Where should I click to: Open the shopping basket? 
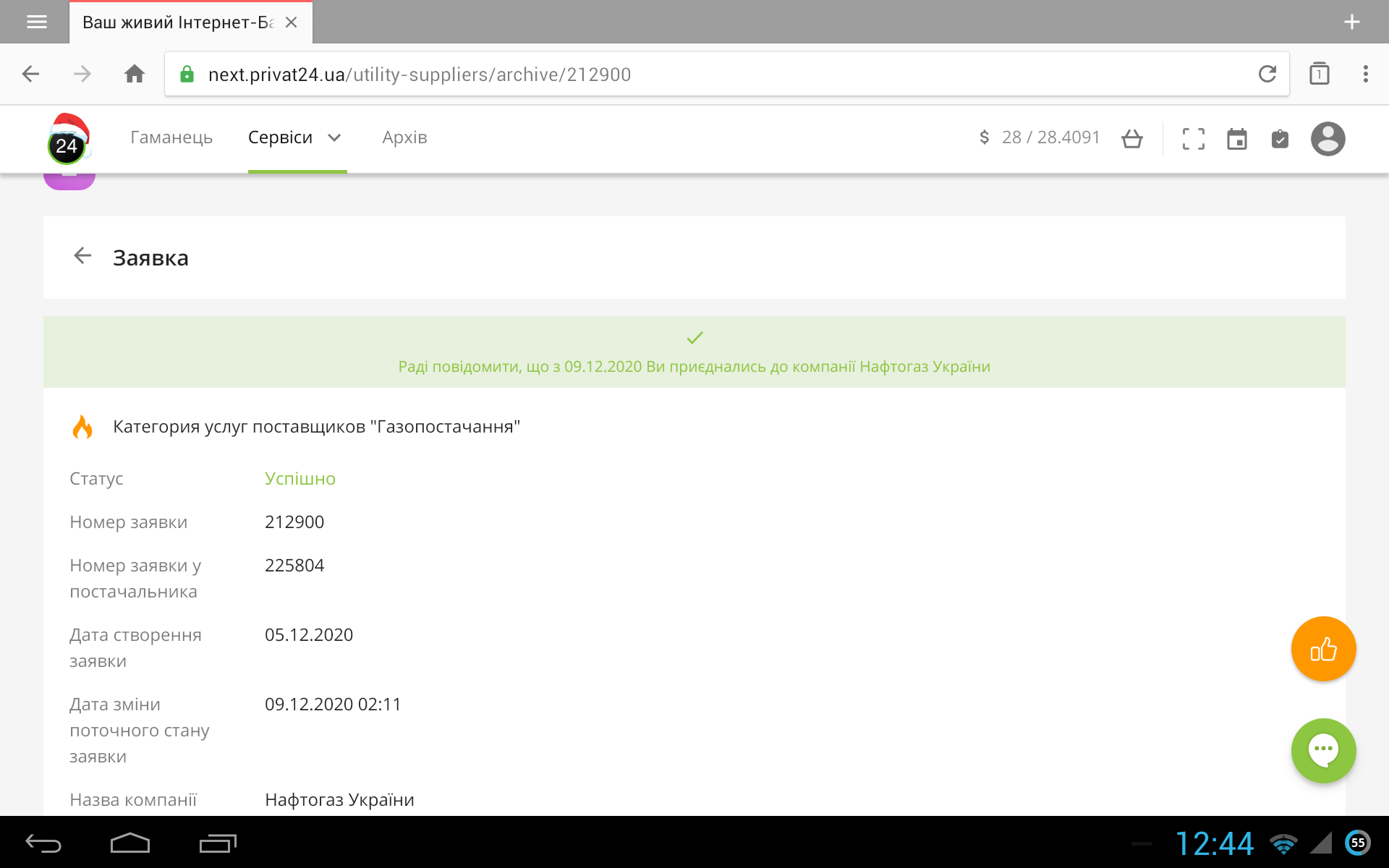click(1132, 138)
